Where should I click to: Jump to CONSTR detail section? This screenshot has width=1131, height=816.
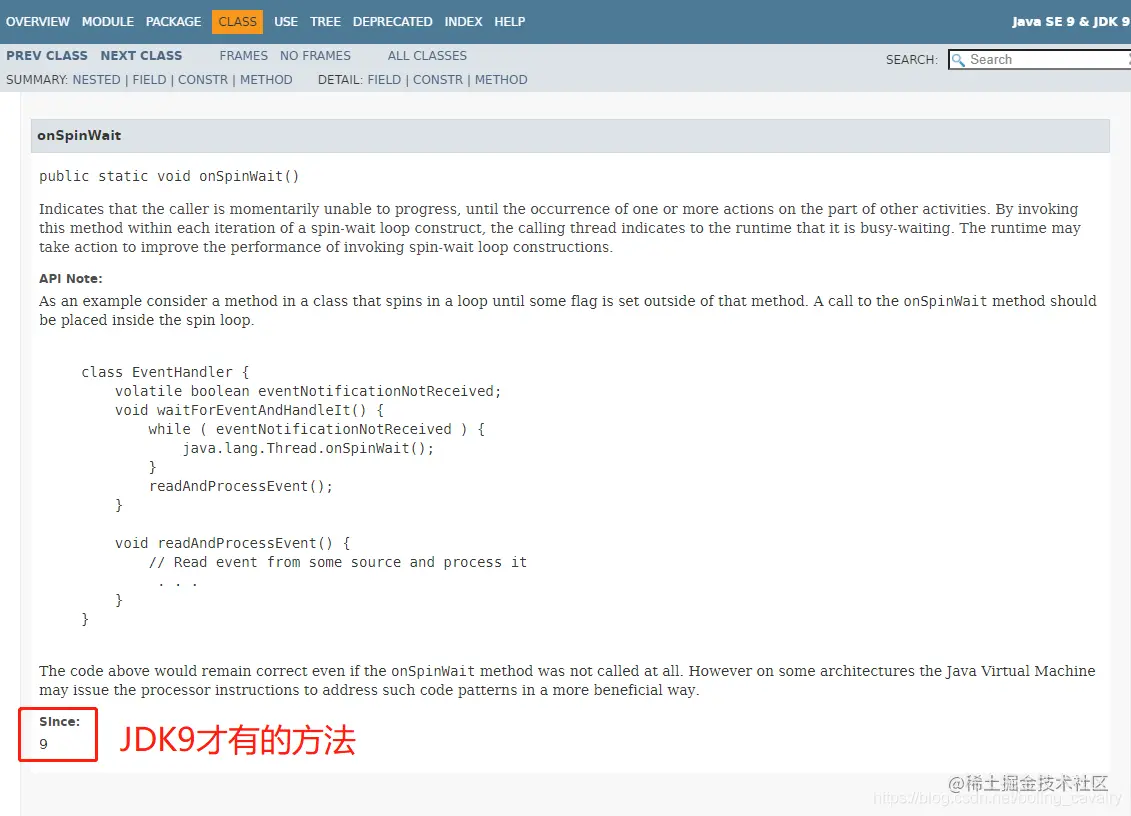438,80
